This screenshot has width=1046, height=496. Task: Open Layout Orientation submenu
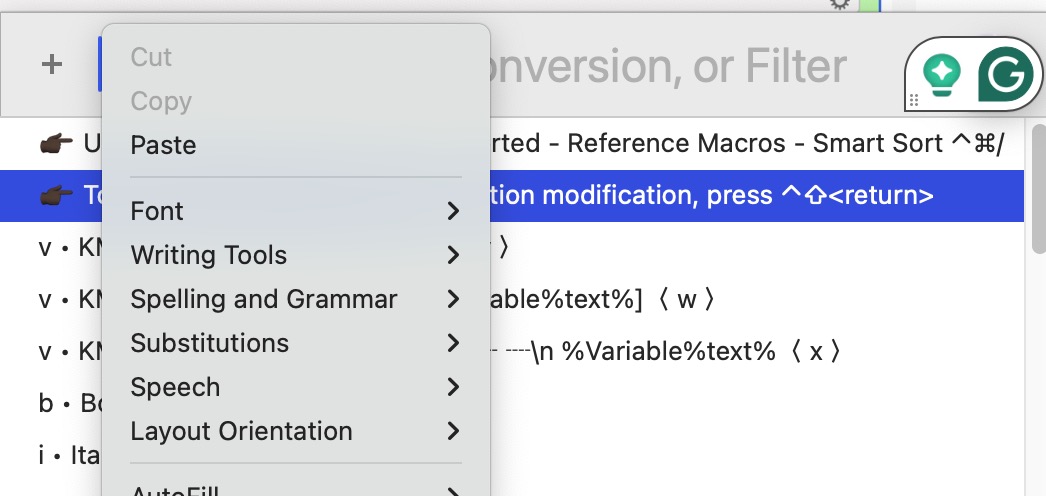click(x=296, y=431)
